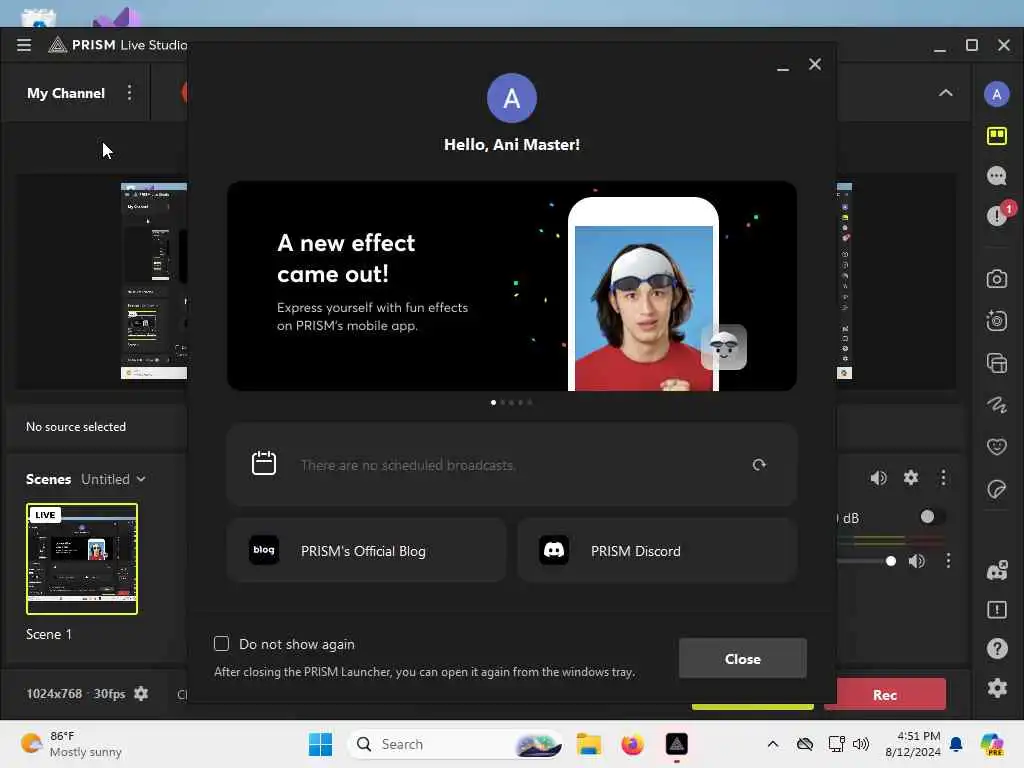Click the Scene 1 name label
This screenshot has width=1024, height=768.
coord(49,634)
